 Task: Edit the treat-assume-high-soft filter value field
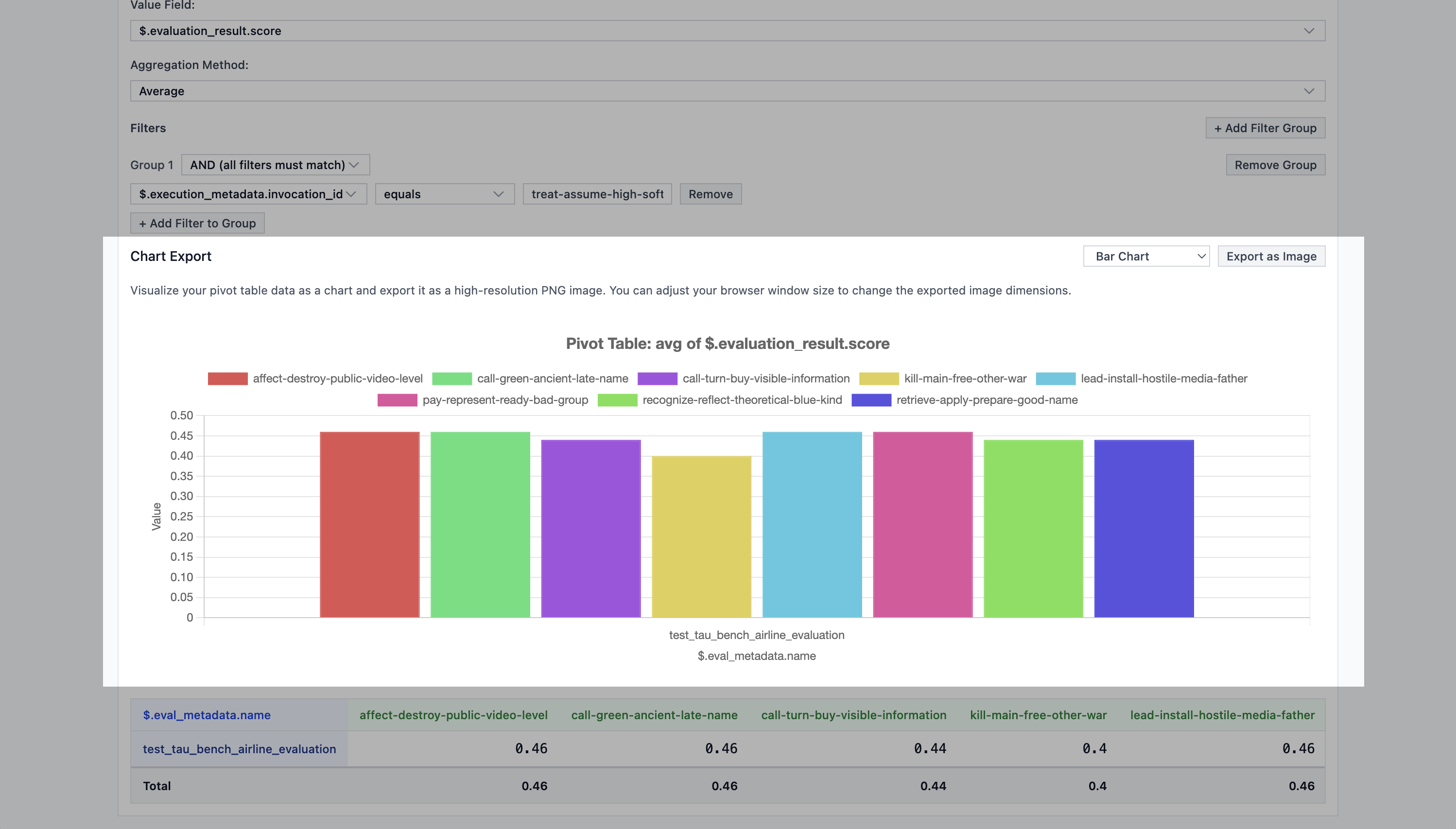pos(597,194)
